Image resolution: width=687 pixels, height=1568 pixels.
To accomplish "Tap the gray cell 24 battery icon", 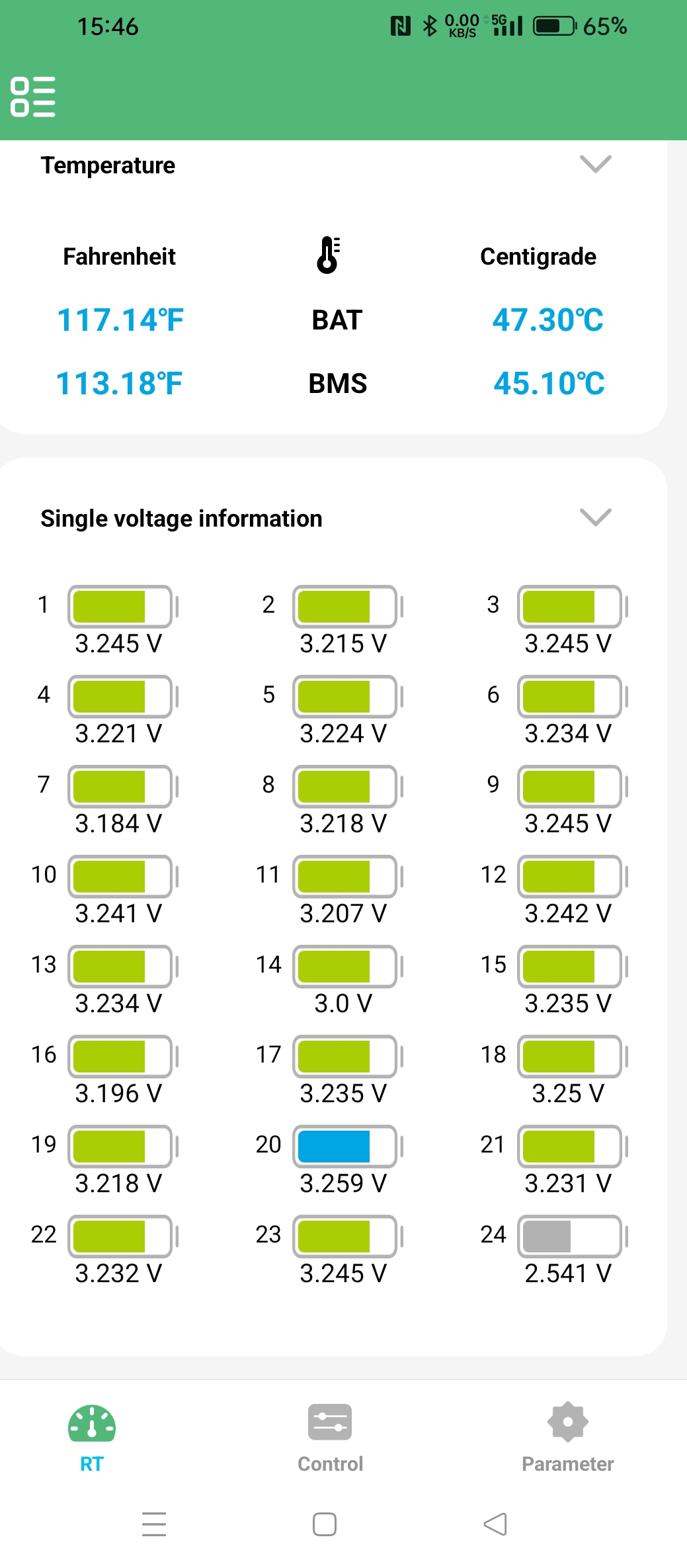I will 571,1236.
